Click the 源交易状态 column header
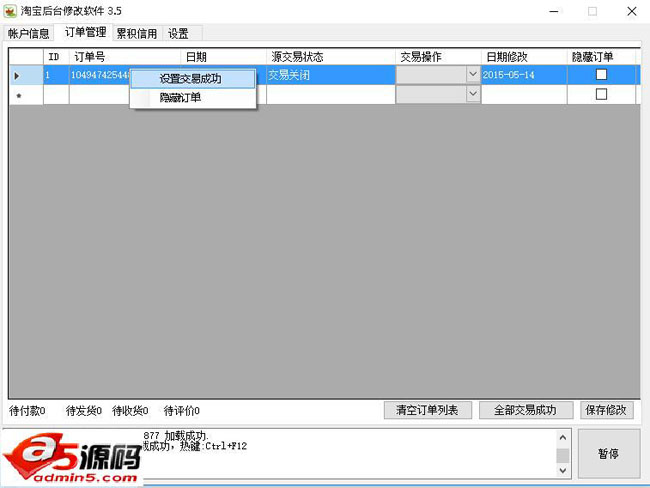Screen dimensions: 650x488 pos(331,57)
